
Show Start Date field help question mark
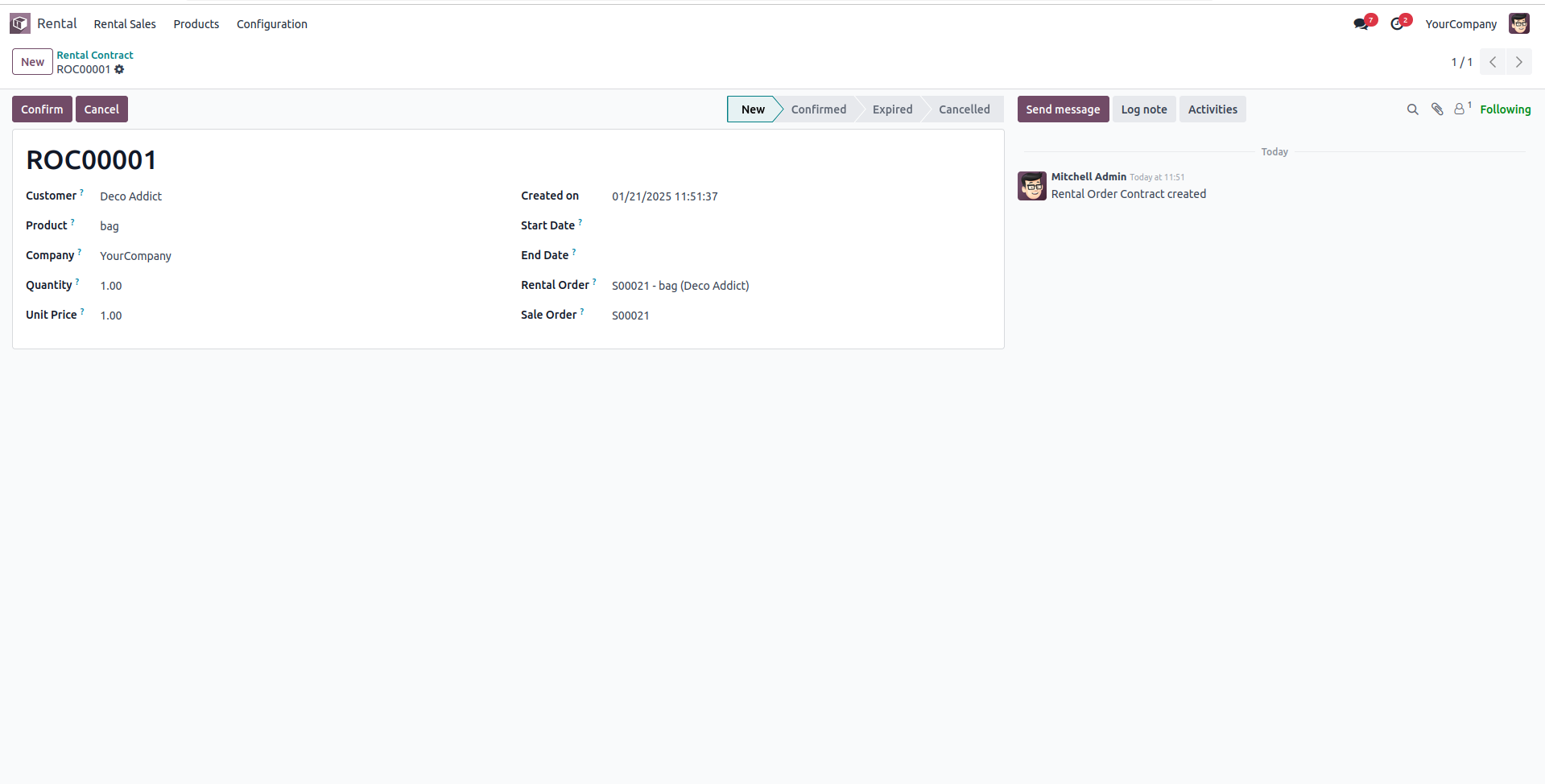pos(580,222)
